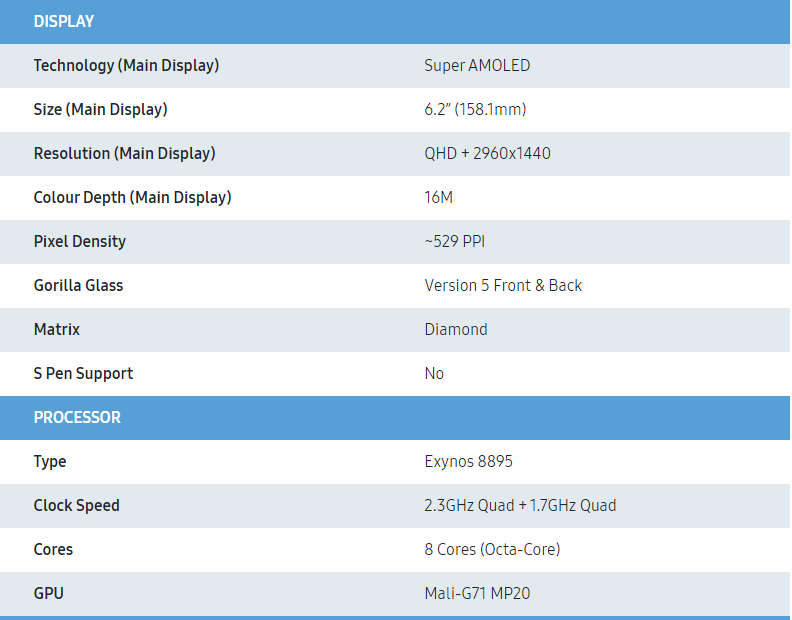This screenshot has width=792, height=620.
Task: Click the 'Resolution (Main Display)' label
Action: coord(124,154)
